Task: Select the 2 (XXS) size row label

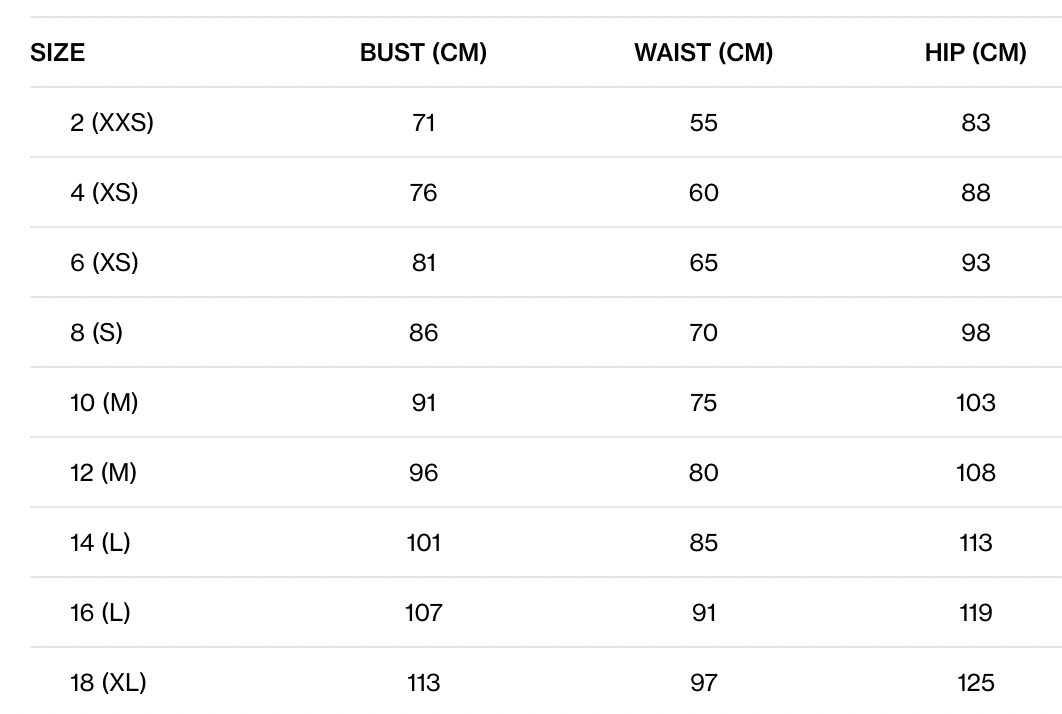Action: (x=112, y=123)
